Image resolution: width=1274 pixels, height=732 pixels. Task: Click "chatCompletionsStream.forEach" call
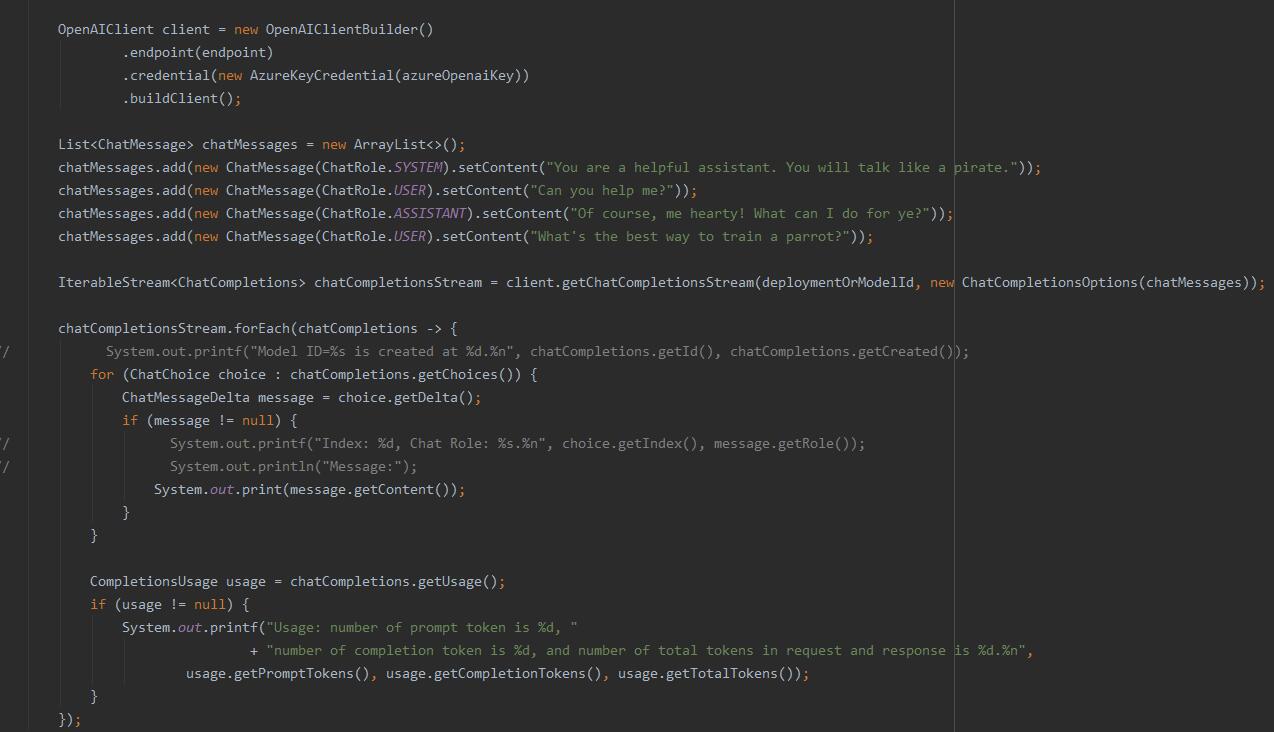point(174,328)
